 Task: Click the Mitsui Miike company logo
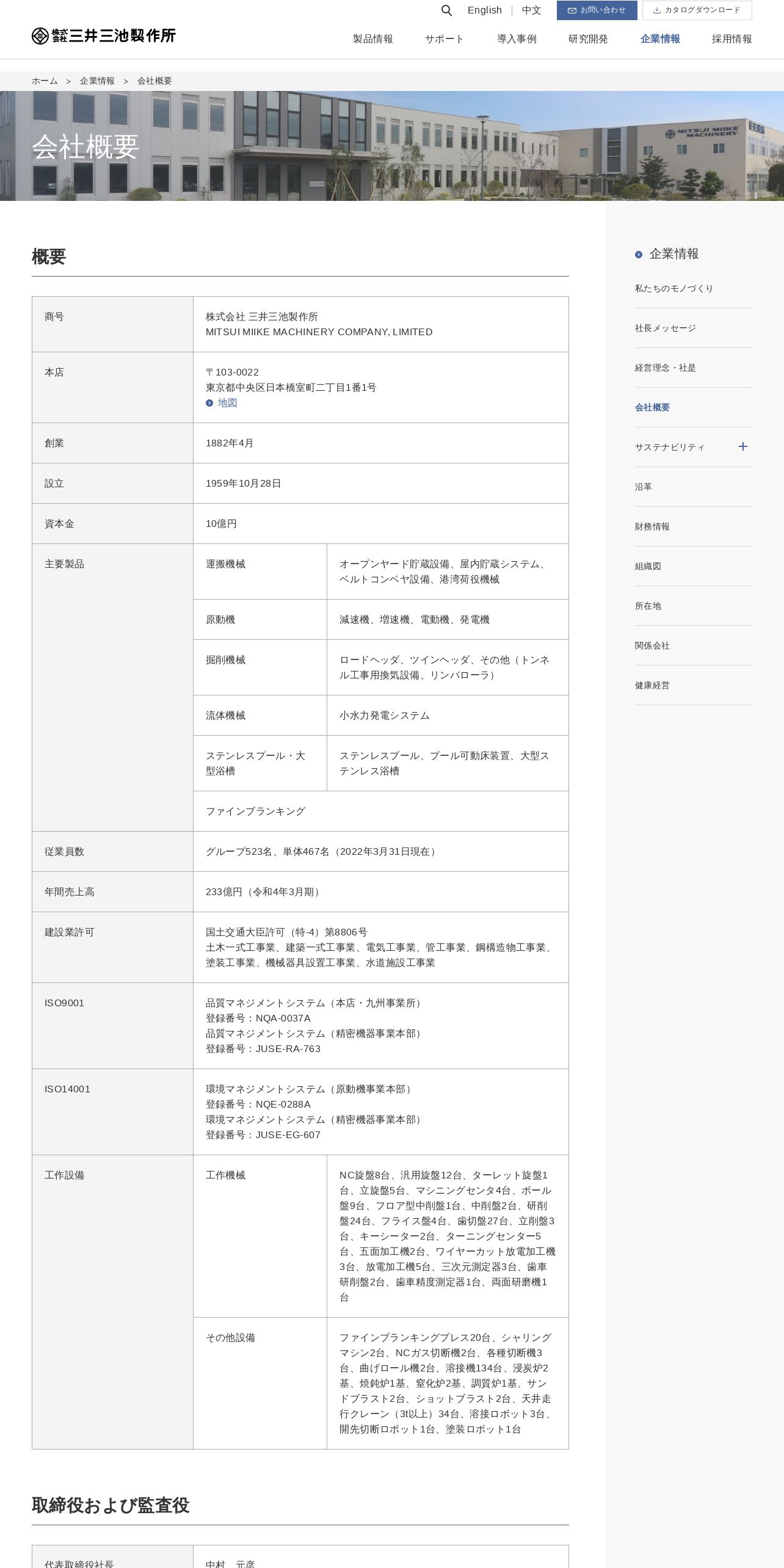click(x=104, y=36)
